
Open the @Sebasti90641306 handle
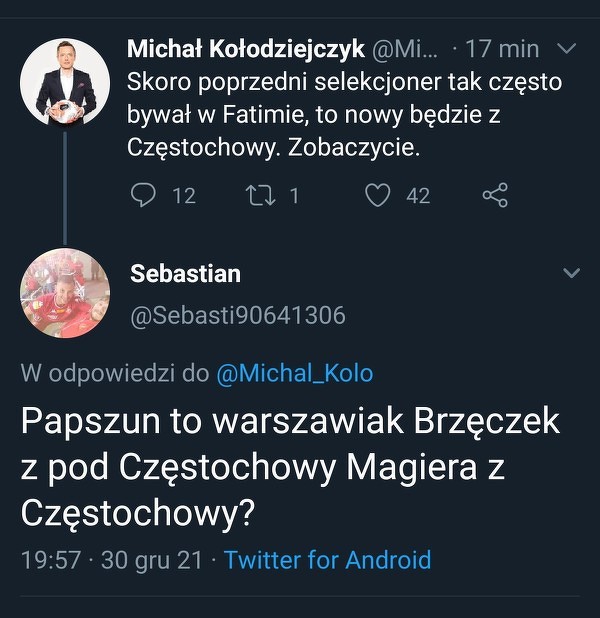[x=238, y=316]
